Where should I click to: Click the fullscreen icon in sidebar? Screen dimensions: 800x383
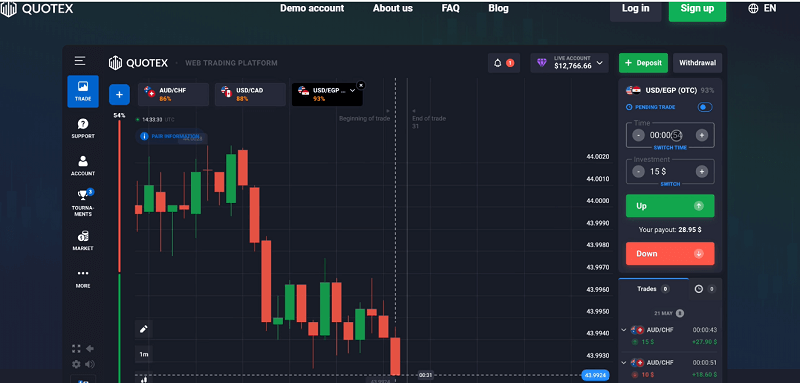[76, 349]
